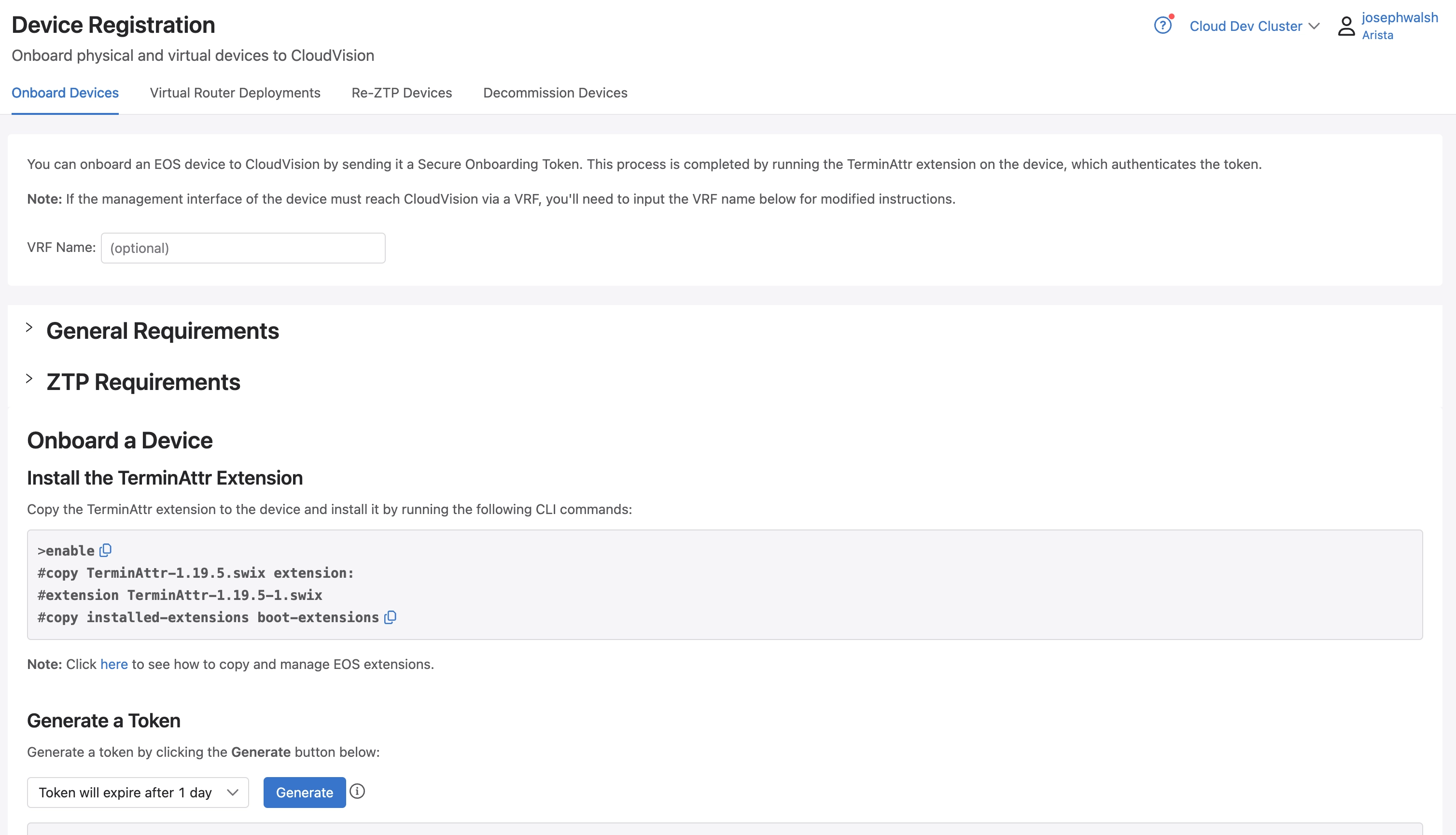Click the 'Install the TerminAttr Extension' heading
This screenshot has height=835, width=1456.
165,478
